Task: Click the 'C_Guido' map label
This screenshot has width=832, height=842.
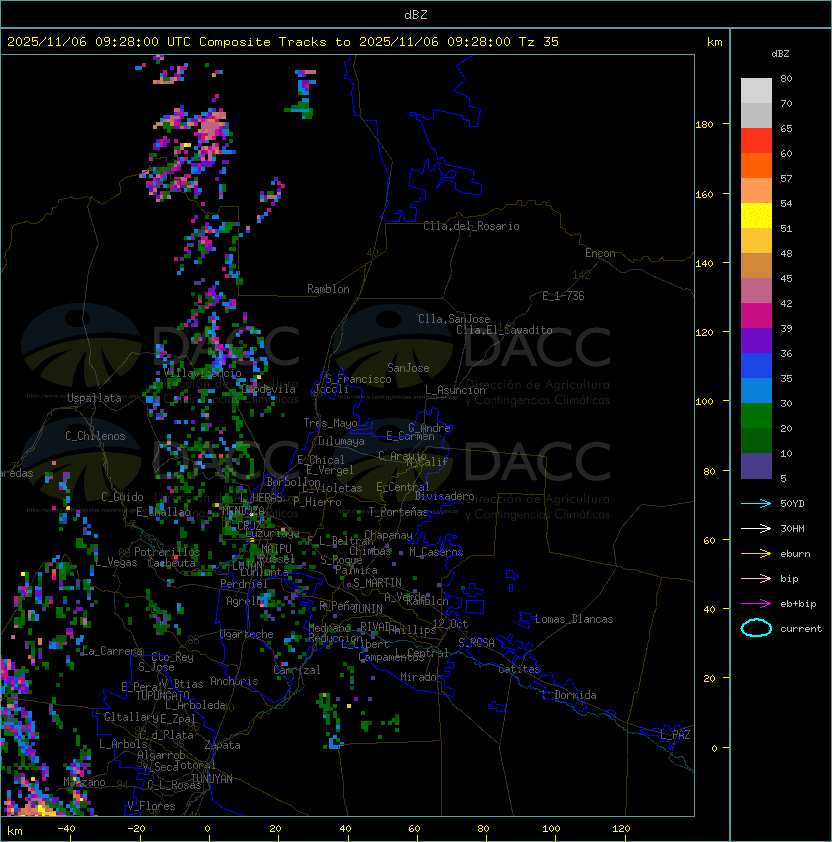Action: click(x=122, y=497)
